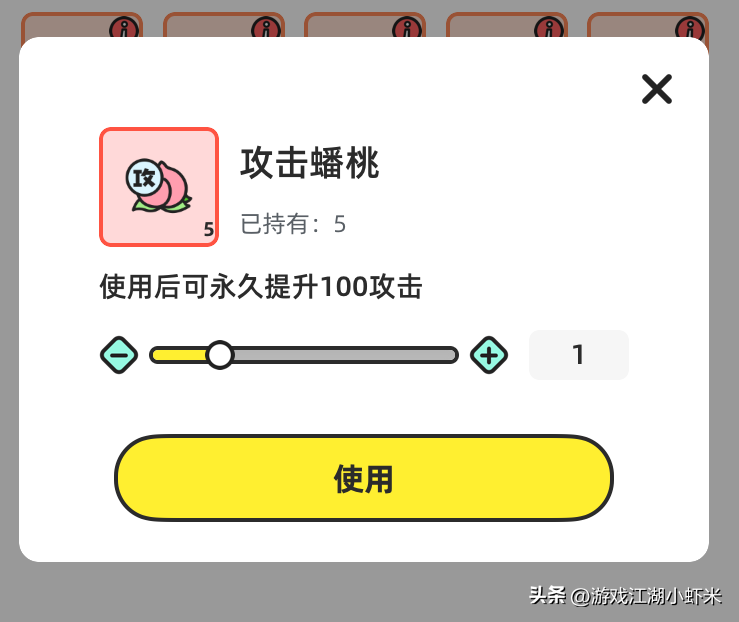The height and width of the screenshot is (622, 739).
Task: Click the gray portion of quantity slider
Action: [x=345, y=355]
